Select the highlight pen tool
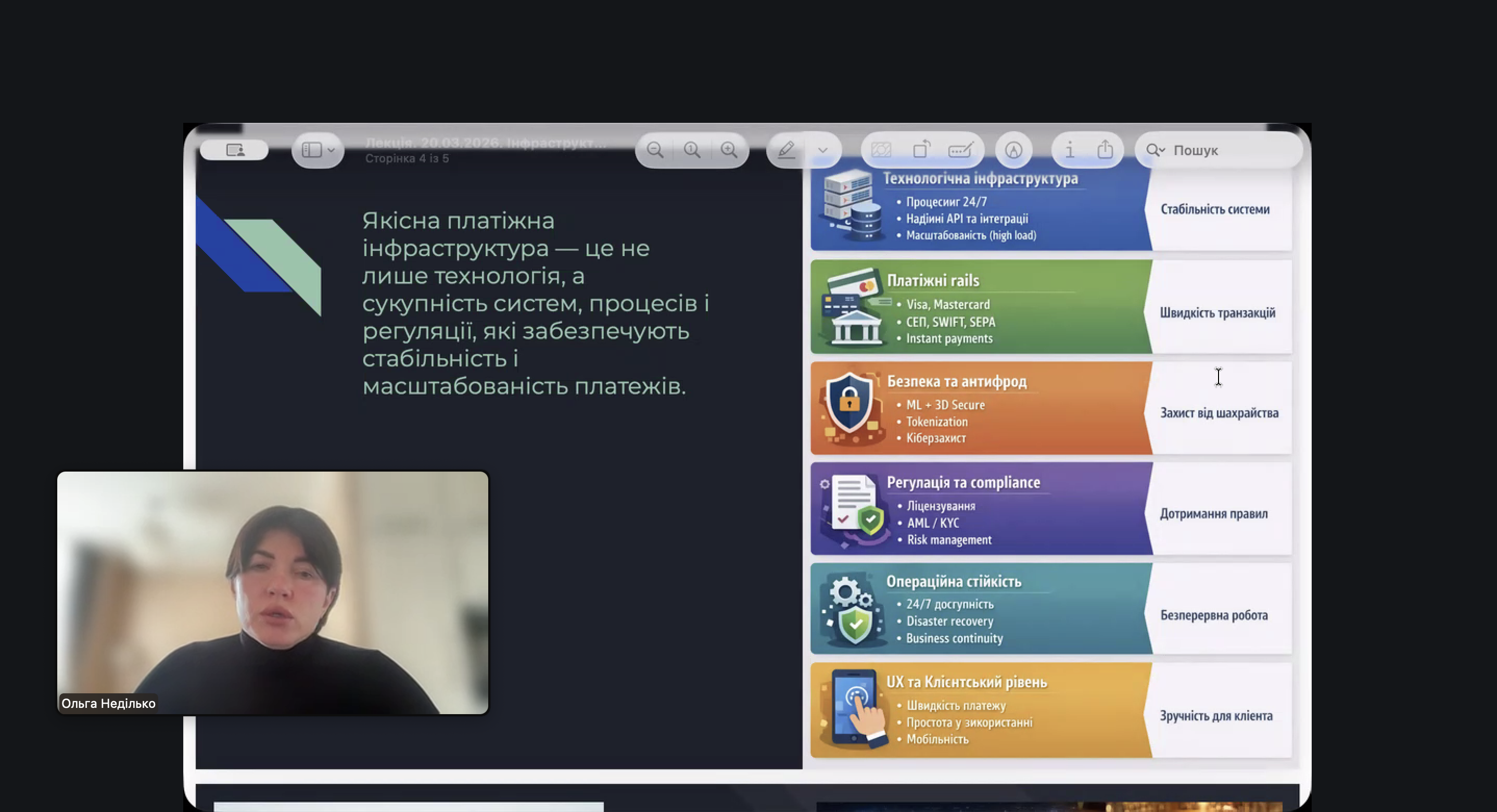The height and width of the screenshot is (812, 1497). 786,150
